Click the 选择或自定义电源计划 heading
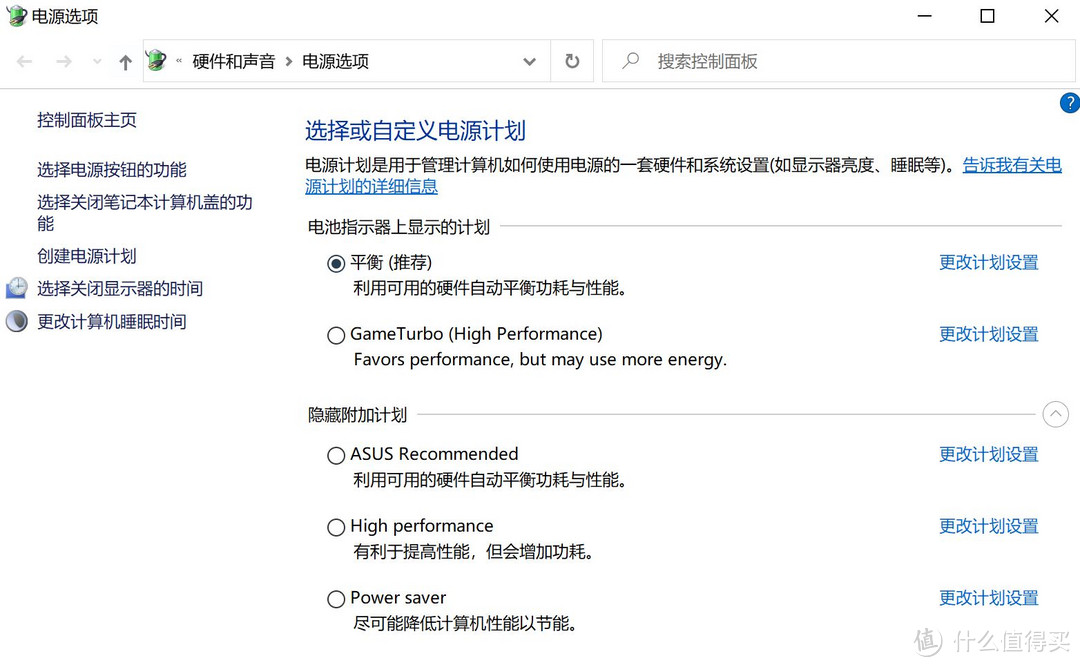1080x667 pixels. [x=415, y=130]
